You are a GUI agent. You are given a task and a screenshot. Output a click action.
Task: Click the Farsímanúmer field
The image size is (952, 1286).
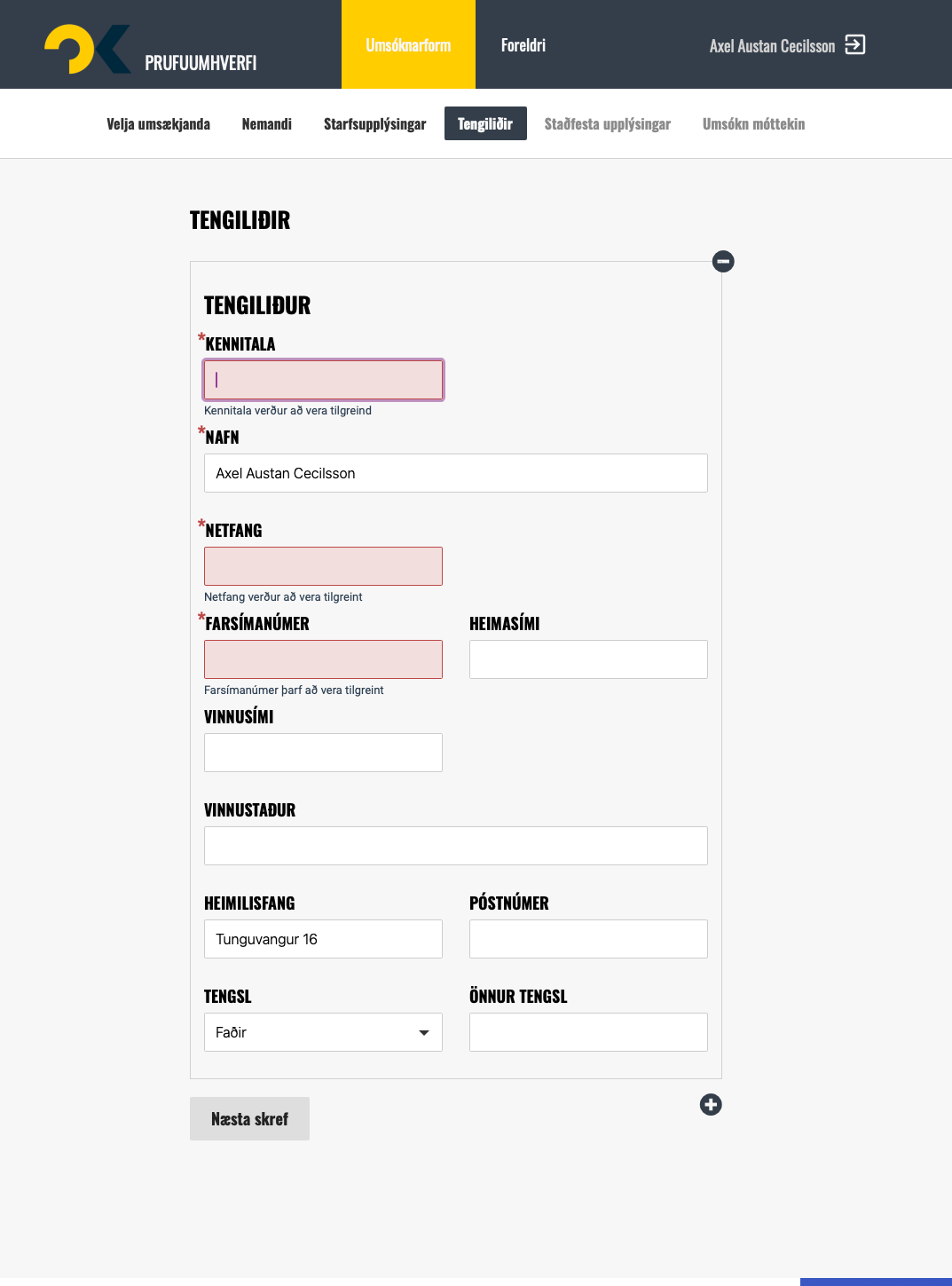pyautogui.click(x=323, y=659)
